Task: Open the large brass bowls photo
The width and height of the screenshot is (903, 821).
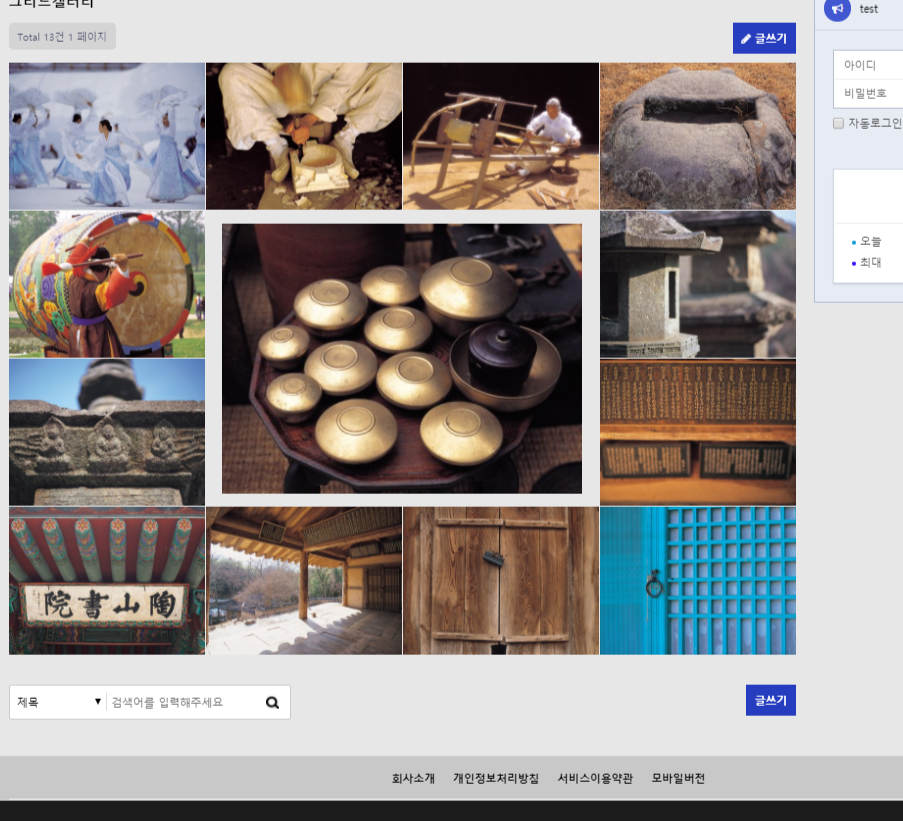Action: pyautogui.click(x=402, y=358)
